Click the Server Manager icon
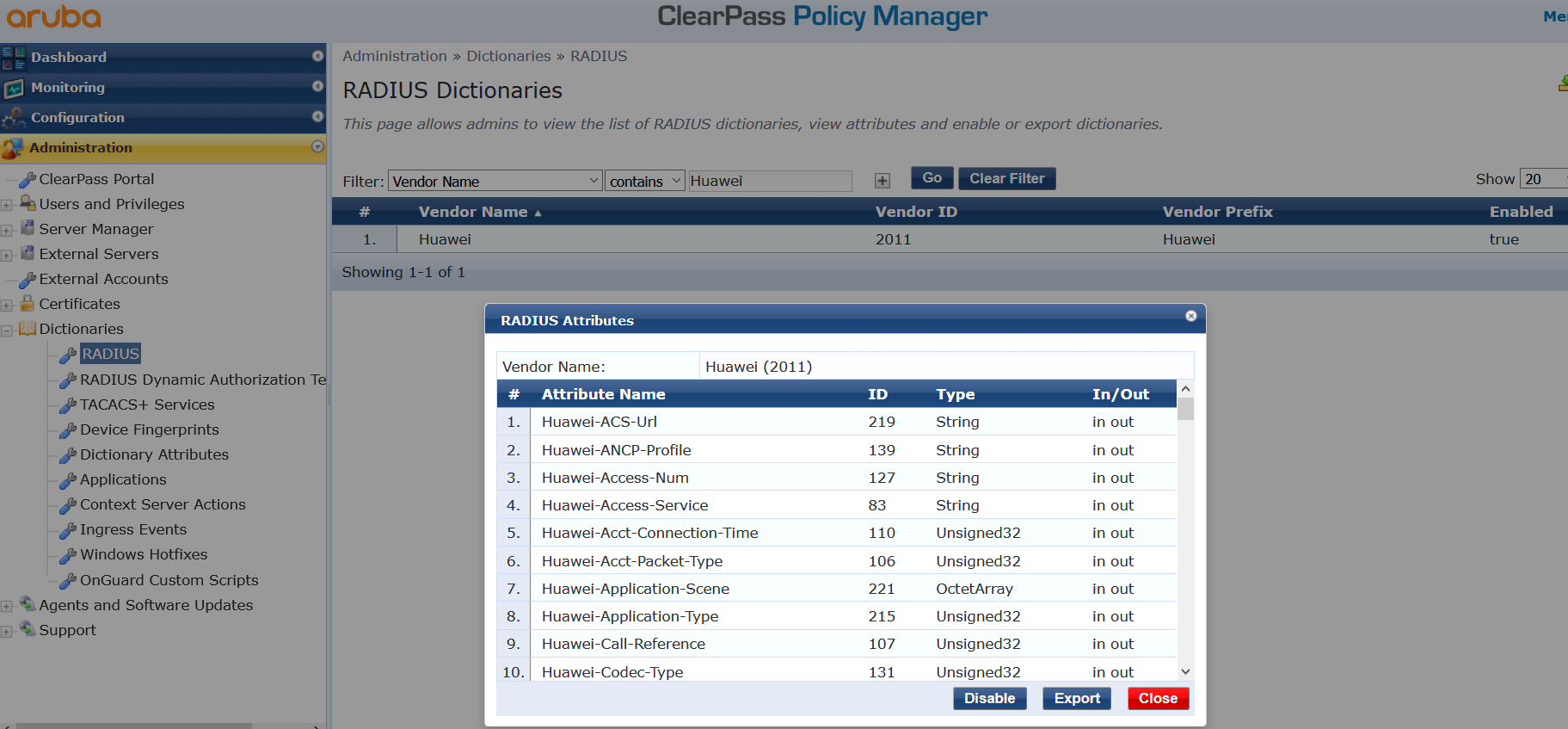This screenshot has width=1568, height=729. [x=28, y=228]
